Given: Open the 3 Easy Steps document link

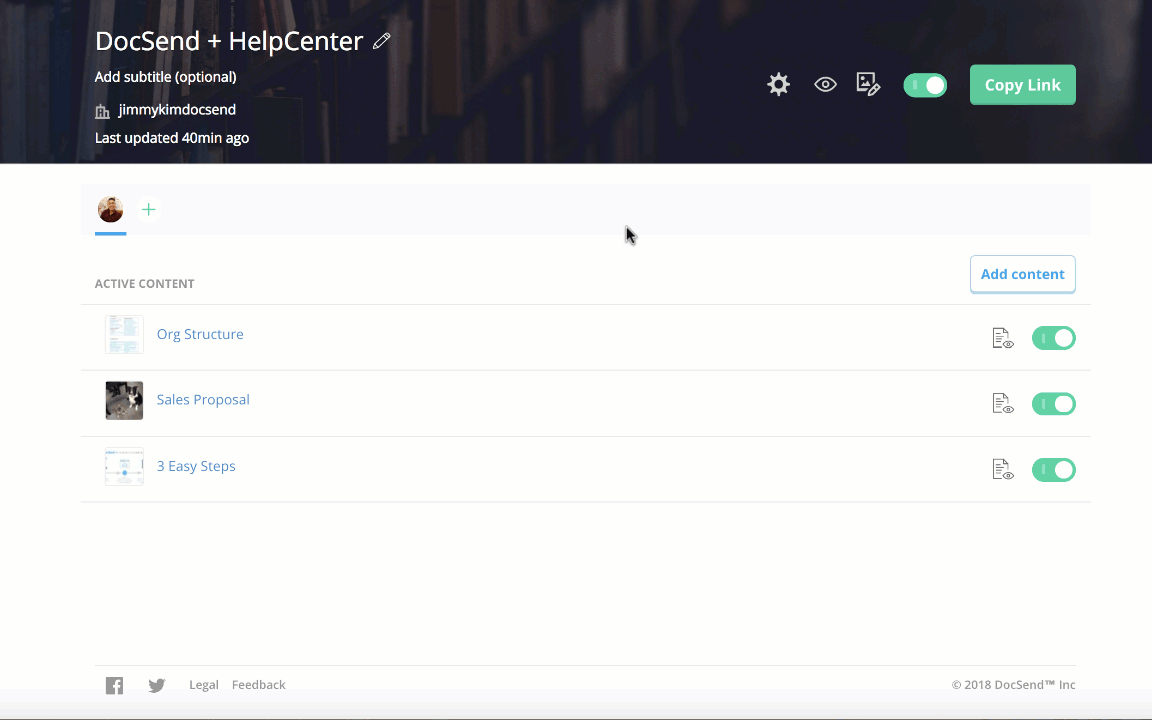Looking at the screenshot, I should coord(196,467).
